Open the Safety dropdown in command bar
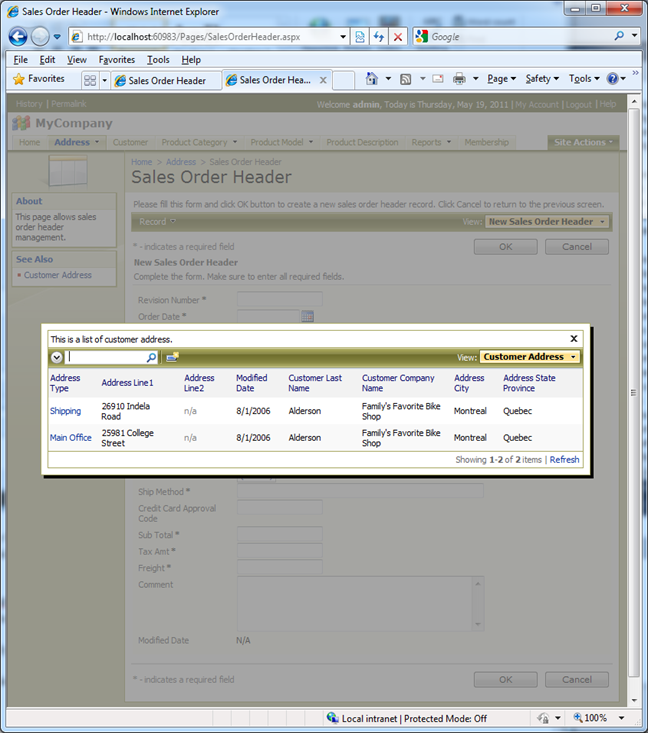The height and width of the screenshot is (733, 648). (542, 79)
